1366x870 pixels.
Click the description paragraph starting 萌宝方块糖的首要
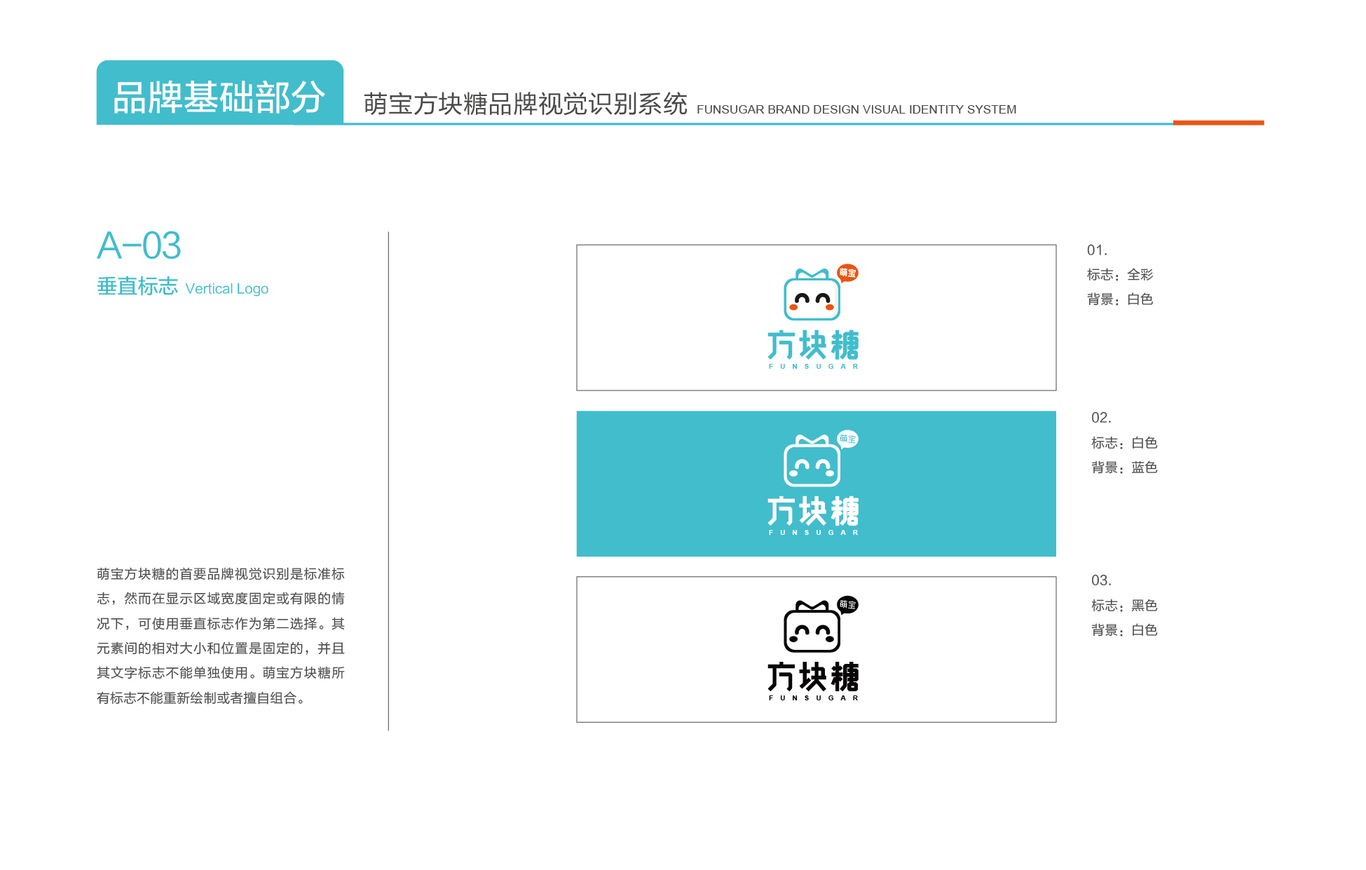221,636
